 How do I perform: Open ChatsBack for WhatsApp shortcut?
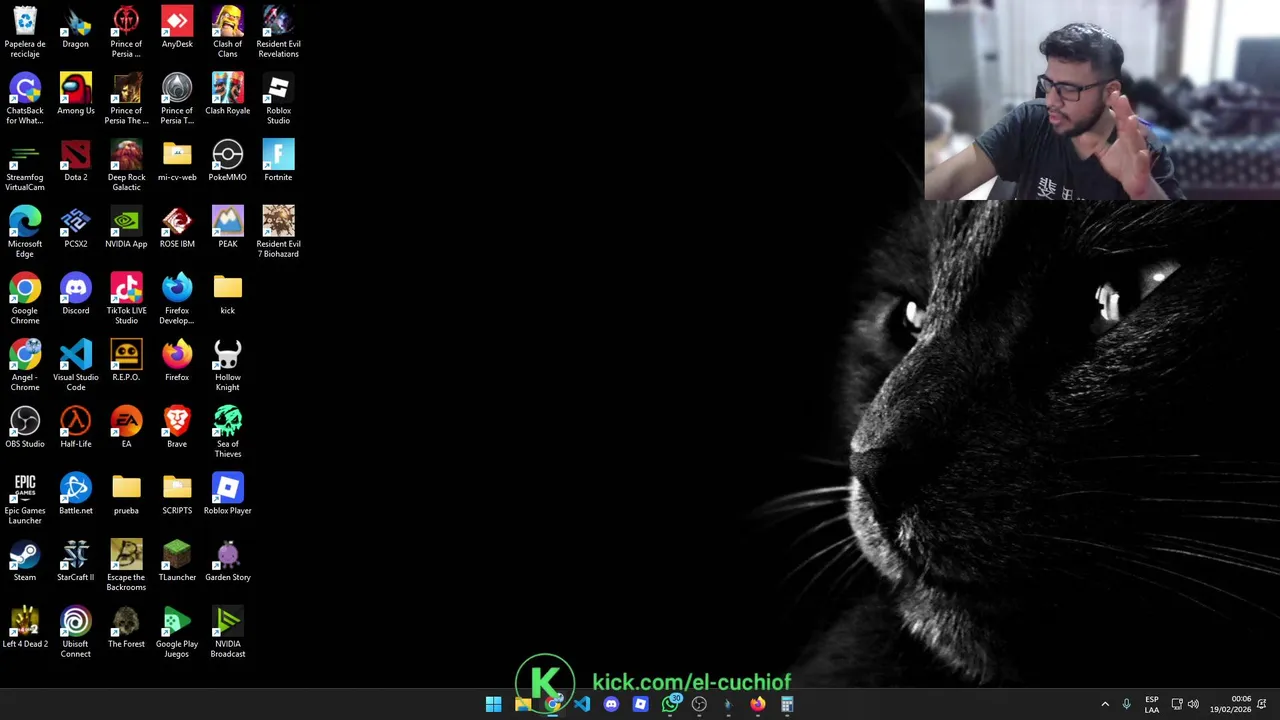[x=25, y=99]
